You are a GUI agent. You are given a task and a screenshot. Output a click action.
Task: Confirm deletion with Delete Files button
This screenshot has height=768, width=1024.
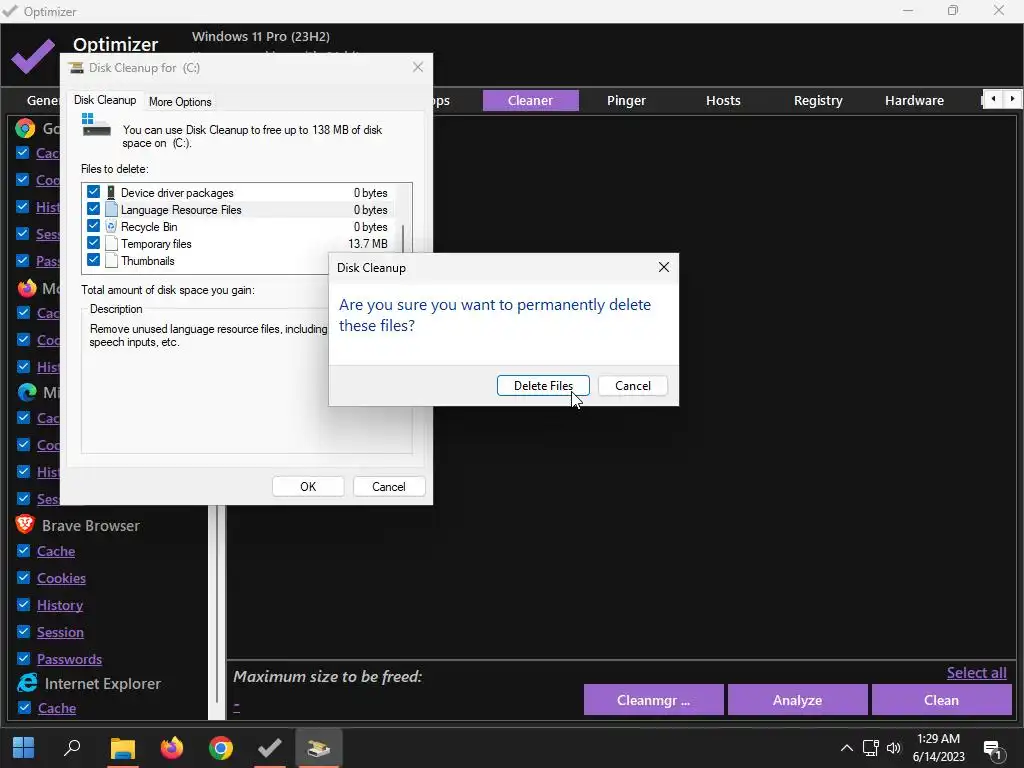pyautogui.click(x=543, y=385)
